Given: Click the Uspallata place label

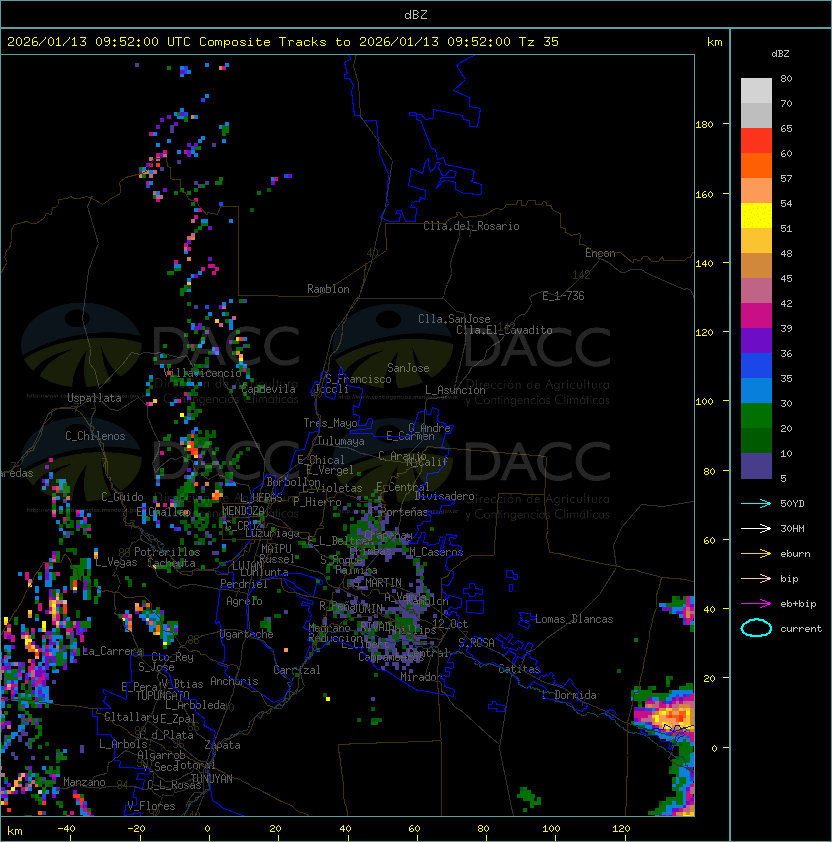Looking at the screenshot, I should click(94, 398).
